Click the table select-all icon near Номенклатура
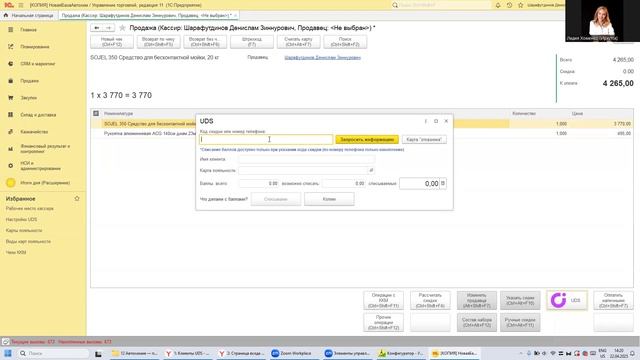This screenshot has width=640, height=360. [96, 113]
